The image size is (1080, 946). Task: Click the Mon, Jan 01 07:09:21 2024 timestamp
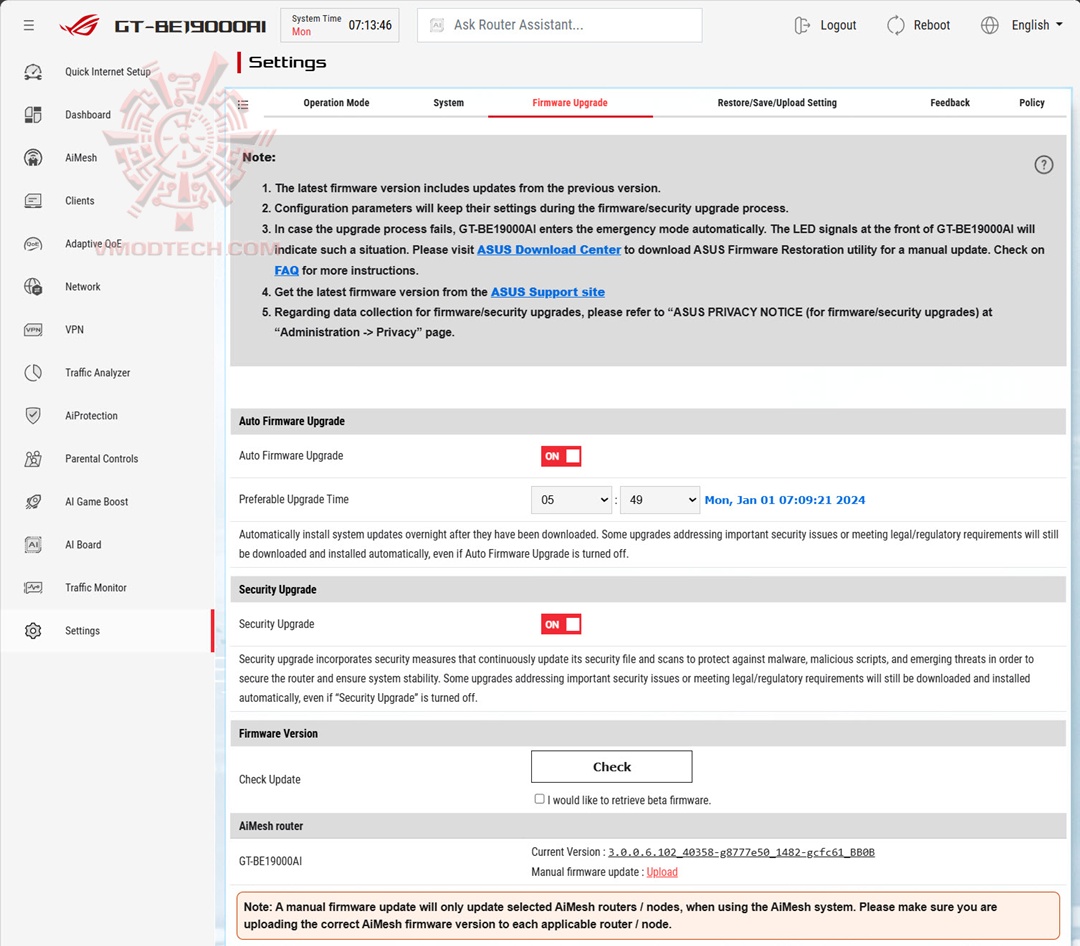coord(785,500)
